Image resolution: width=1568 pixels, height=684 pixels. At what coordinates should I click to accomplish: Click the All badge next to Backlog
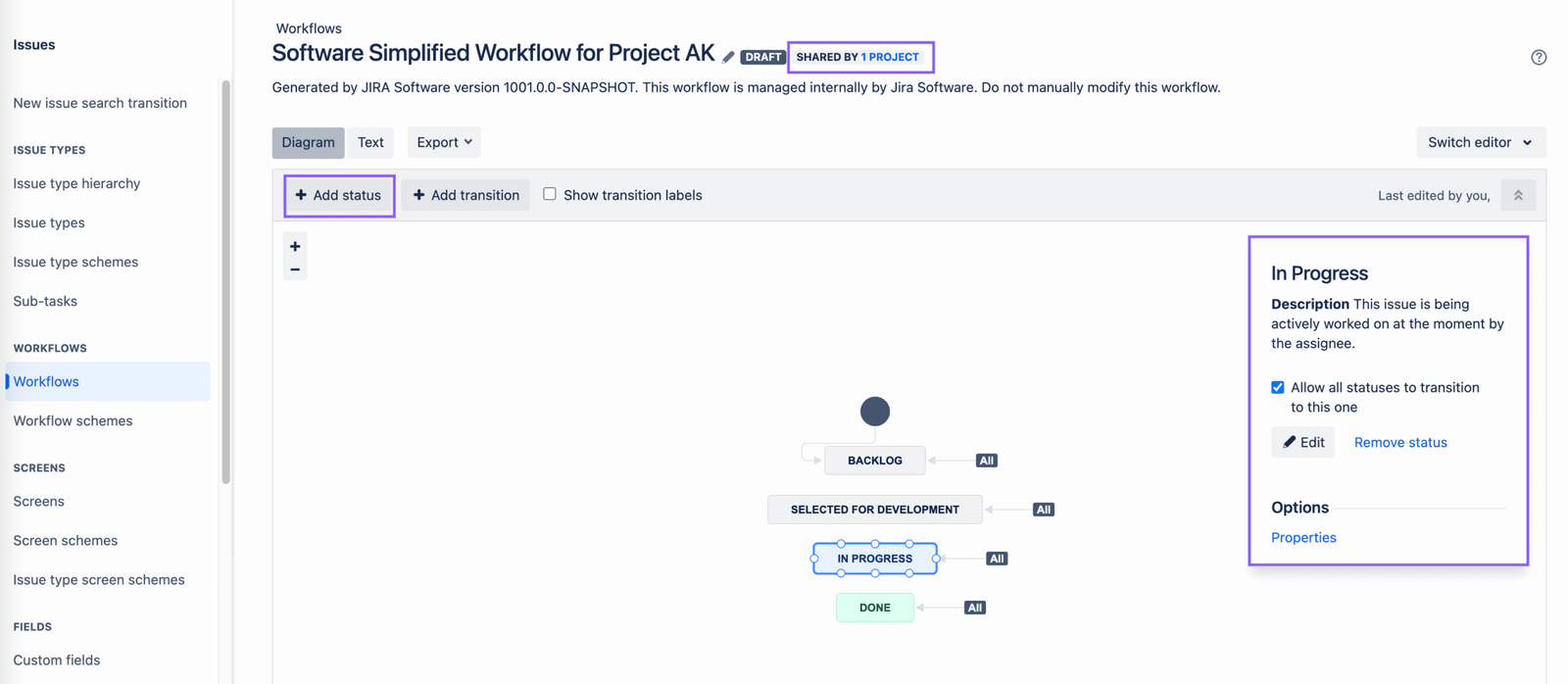(987, 461)
